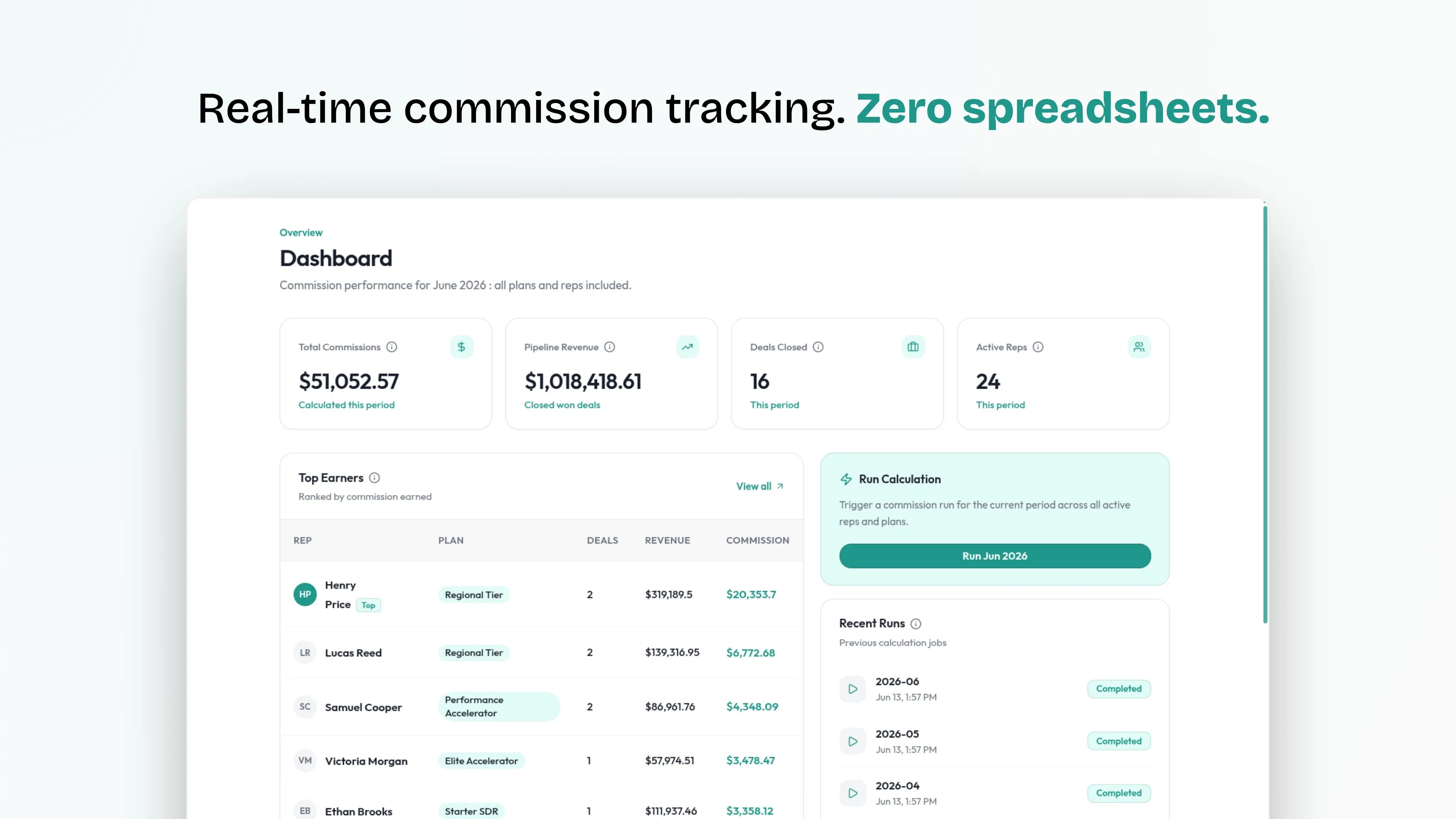Screen dimensions: 1456x819
Task: Click the dollar icon on Total Commissions card
Action: (x=461, y=347)
